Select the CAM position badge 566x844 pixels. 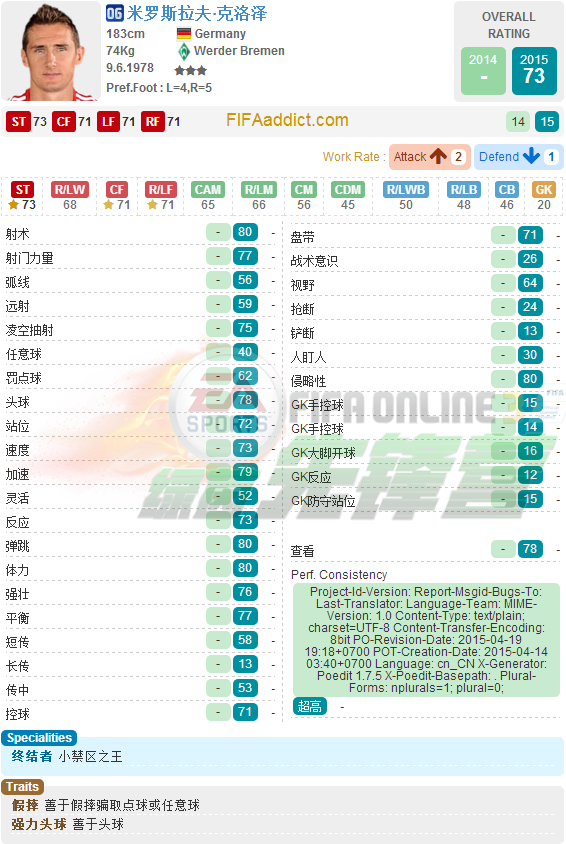point(208,189)
